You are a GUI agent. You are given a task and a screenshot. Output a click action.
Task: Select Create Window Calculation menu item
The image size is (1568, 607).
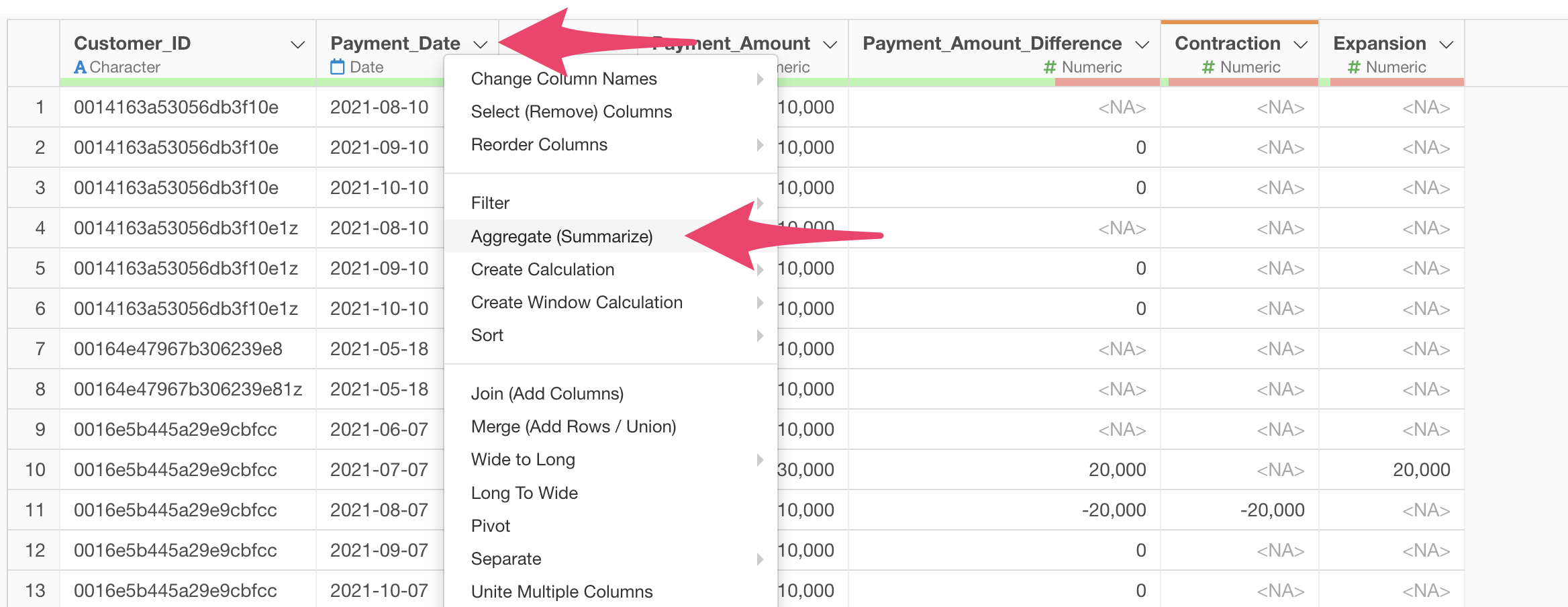pos(576,302)
